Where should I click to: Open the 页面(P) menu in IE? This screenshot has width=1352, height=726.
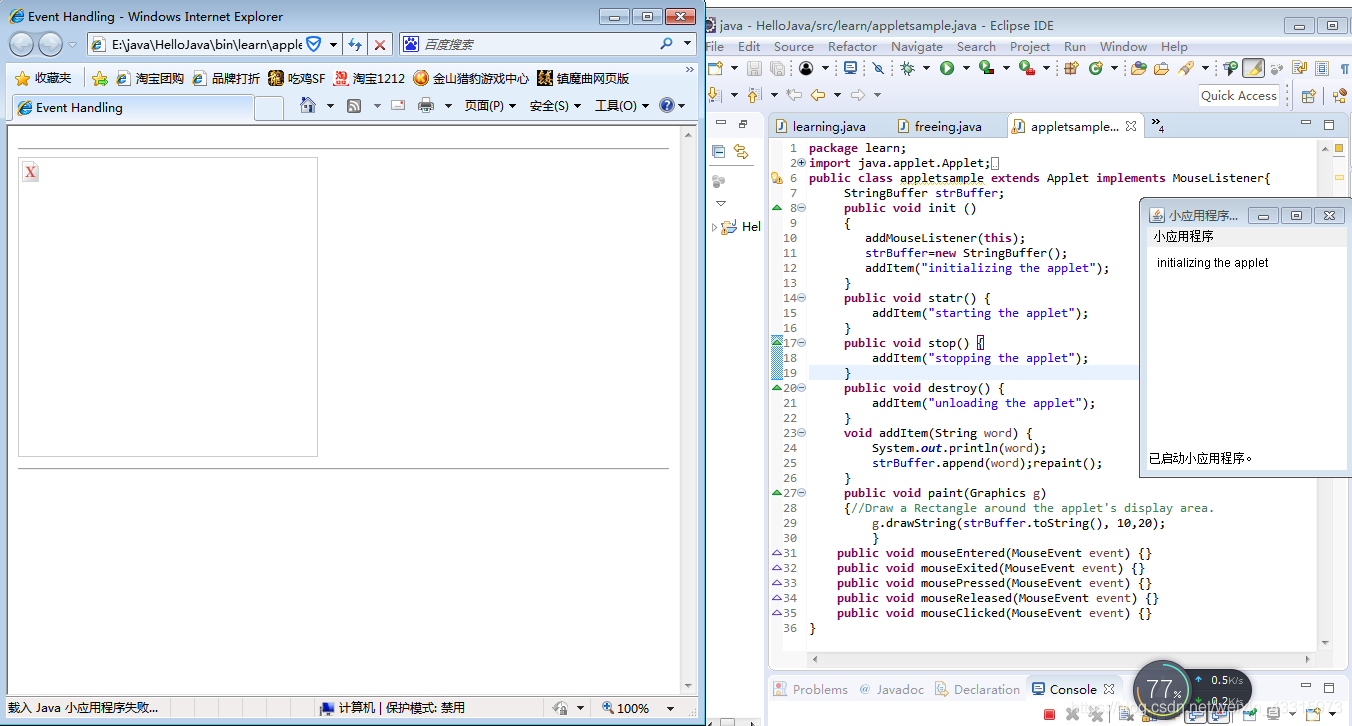490,106
